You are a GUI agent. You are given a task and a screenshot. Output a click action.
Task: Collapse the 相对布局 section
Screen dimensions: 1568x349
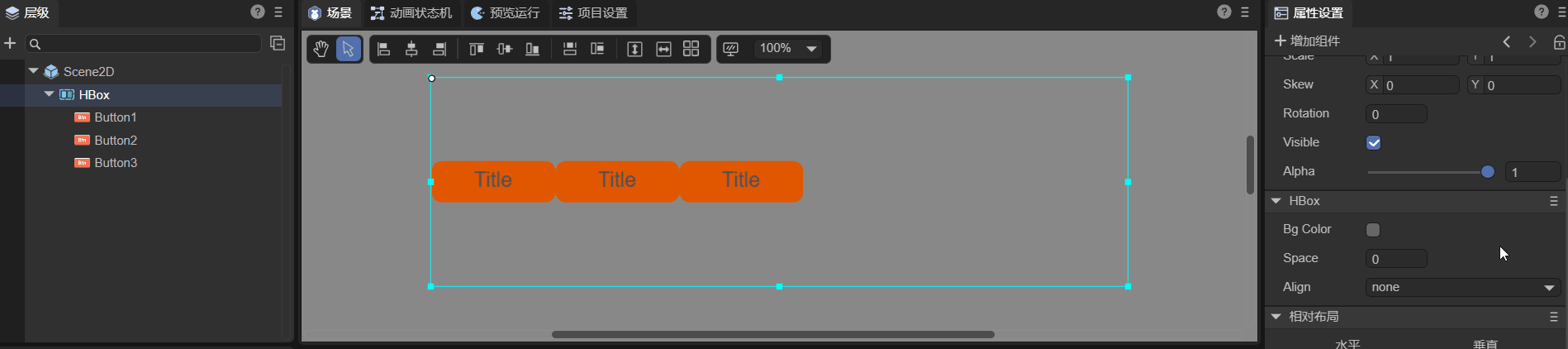1276,317
